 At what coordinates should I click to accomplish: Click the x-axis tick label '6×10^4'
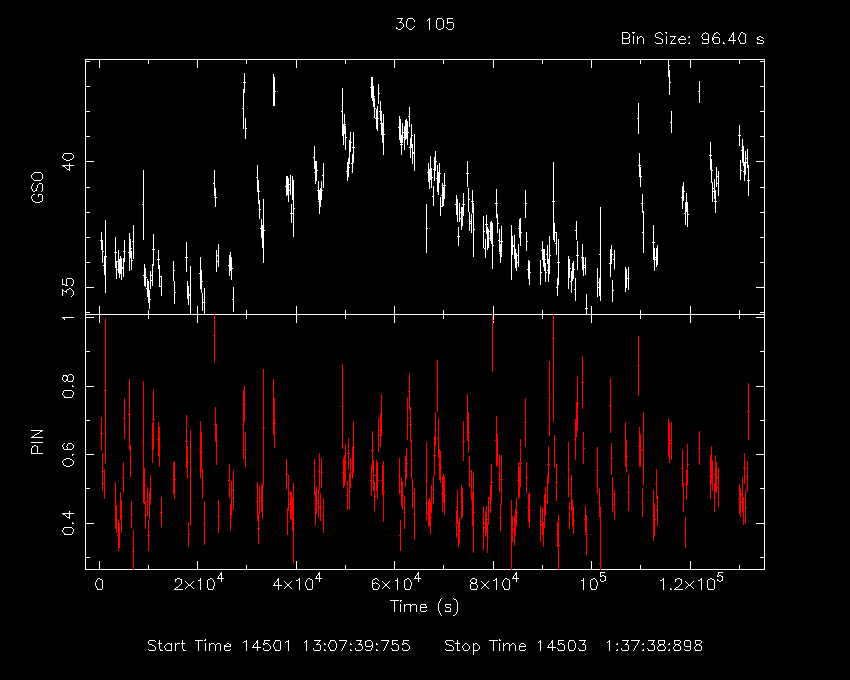pos(396,582)
